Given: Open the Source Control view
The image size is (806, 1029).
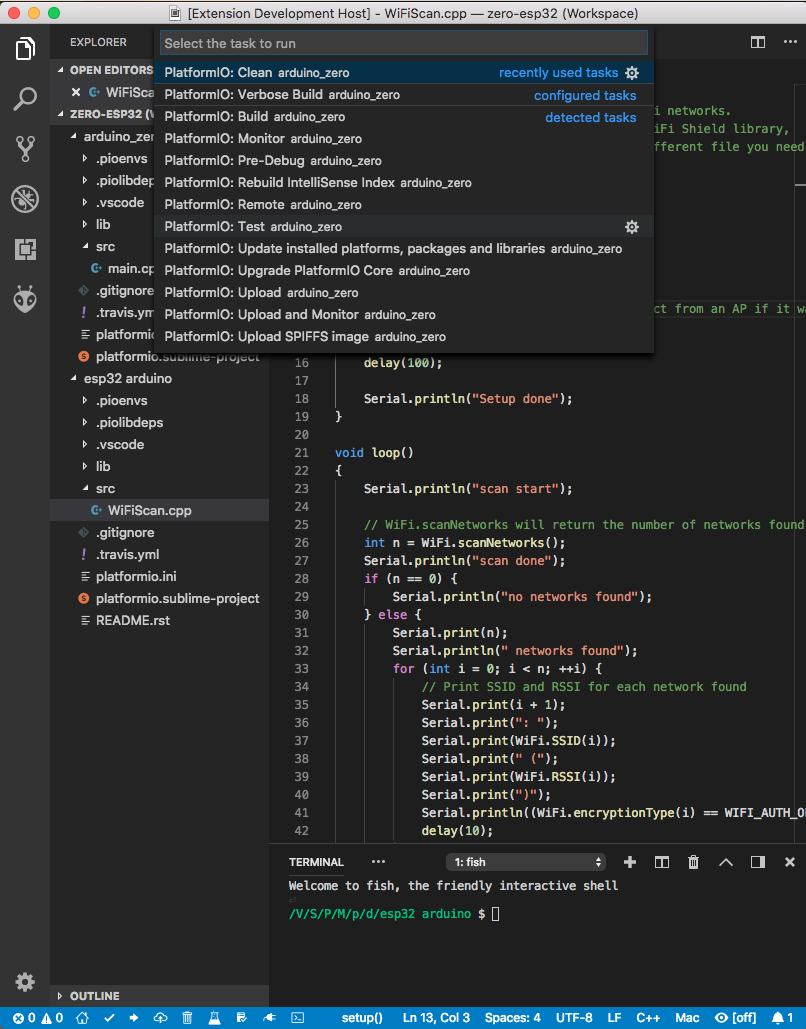Looking at the screenshot, I should coord(25,148).
